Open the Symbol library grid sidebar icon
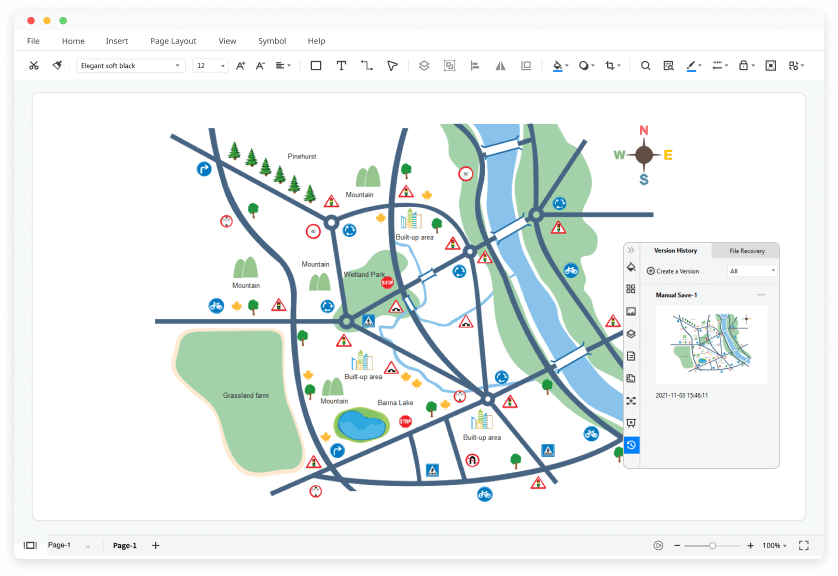The image size is (838, 576). [631, 289]
